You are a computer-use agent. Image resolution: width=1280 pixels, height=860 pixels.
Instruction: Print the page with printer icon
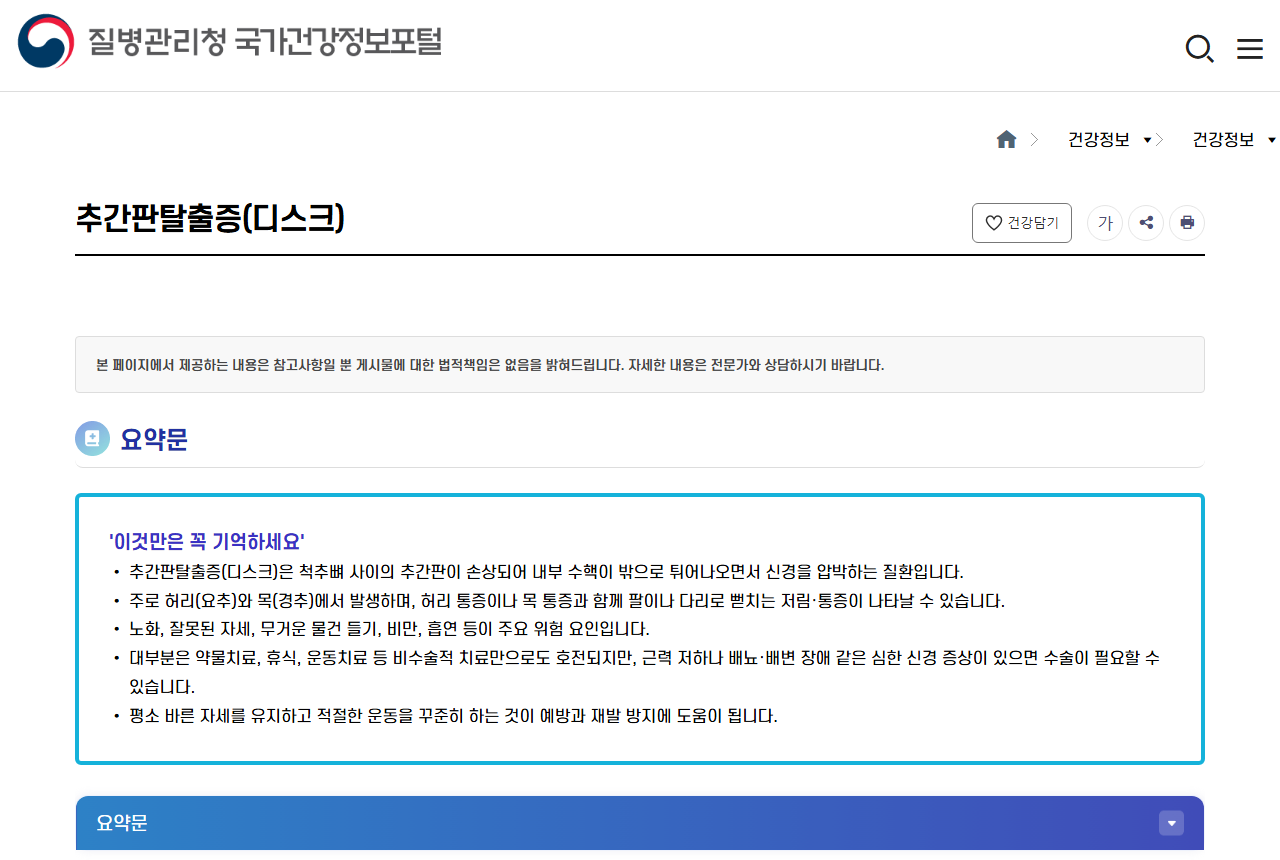coord(1187,223)
